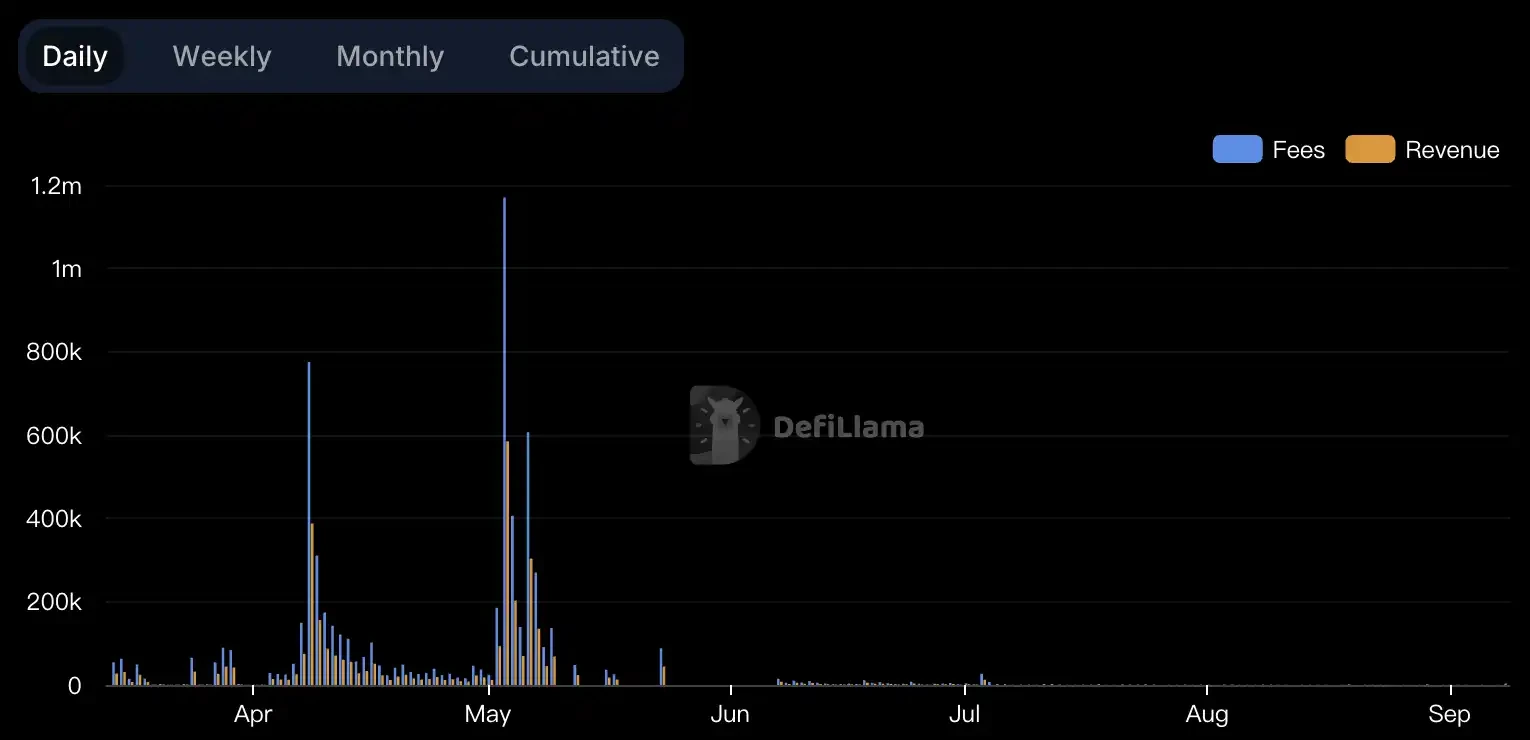
Task: Click the Revenue legend text label
Action: 1452,150
